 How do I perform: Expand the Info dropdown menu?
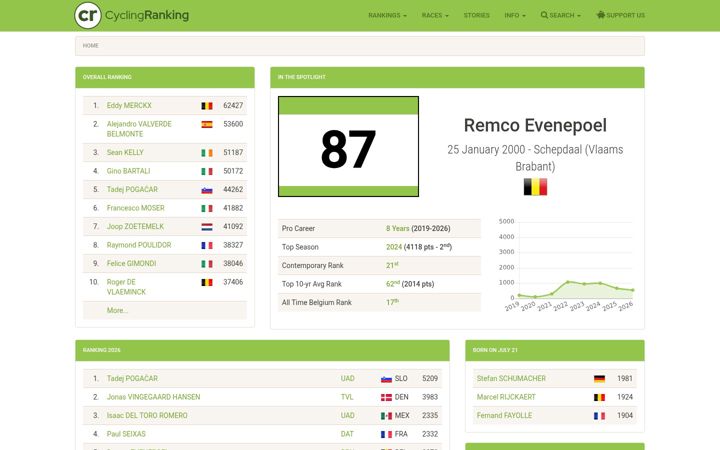point(515,15)
